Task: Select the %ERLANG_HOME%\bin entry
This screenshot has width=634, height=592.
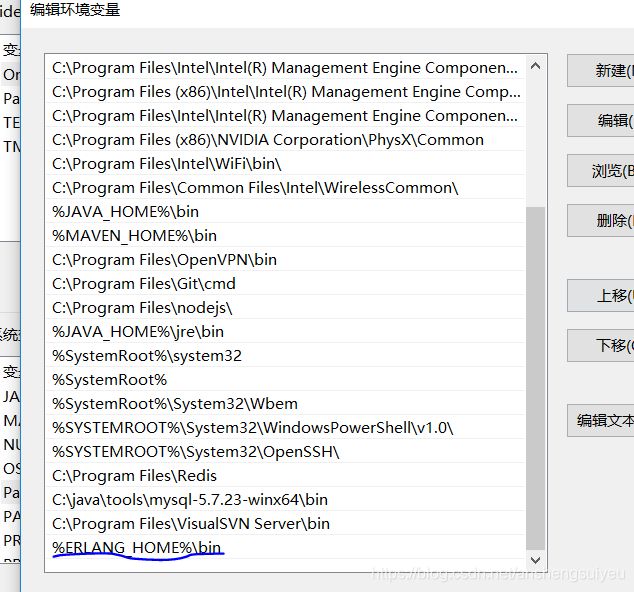Action: coord(286,548)
